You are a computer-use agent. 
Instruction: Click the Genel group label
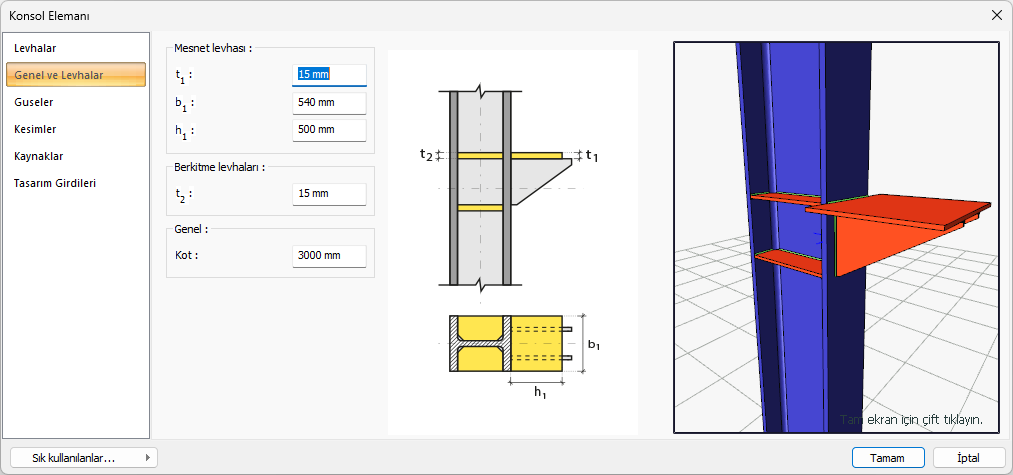pyautogui.click(x=191, y=229)
